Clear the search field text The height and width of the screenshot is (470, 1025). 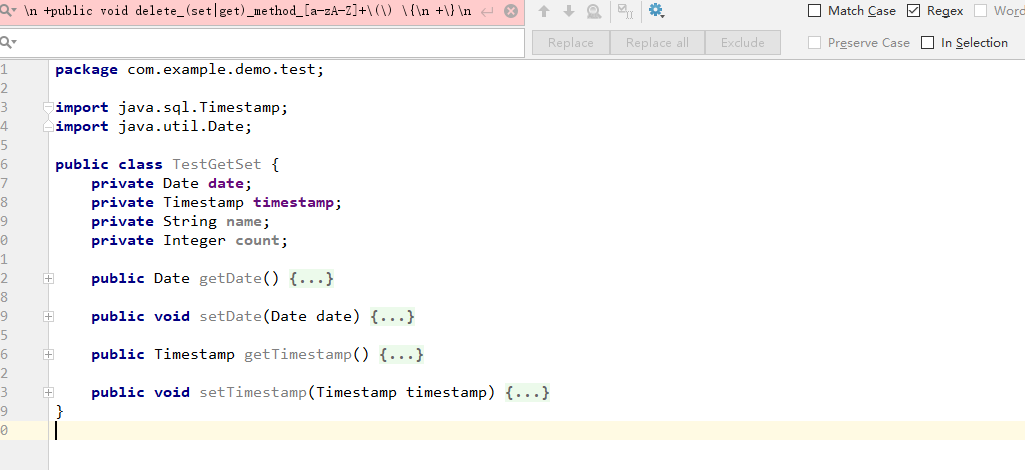(x=511, y=11)
